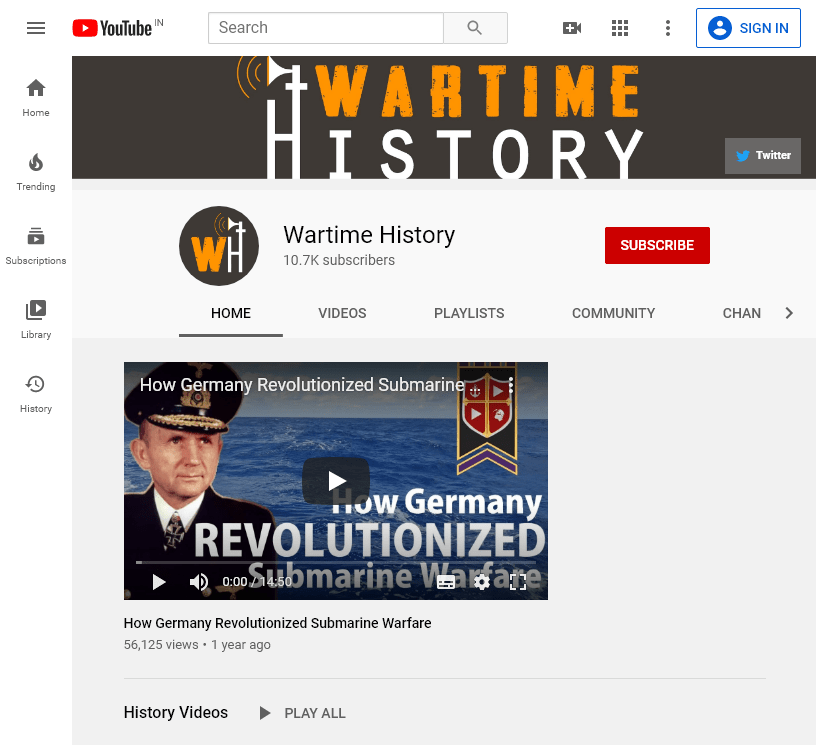Open the YouTube apps grid

[x=620, y=28]
